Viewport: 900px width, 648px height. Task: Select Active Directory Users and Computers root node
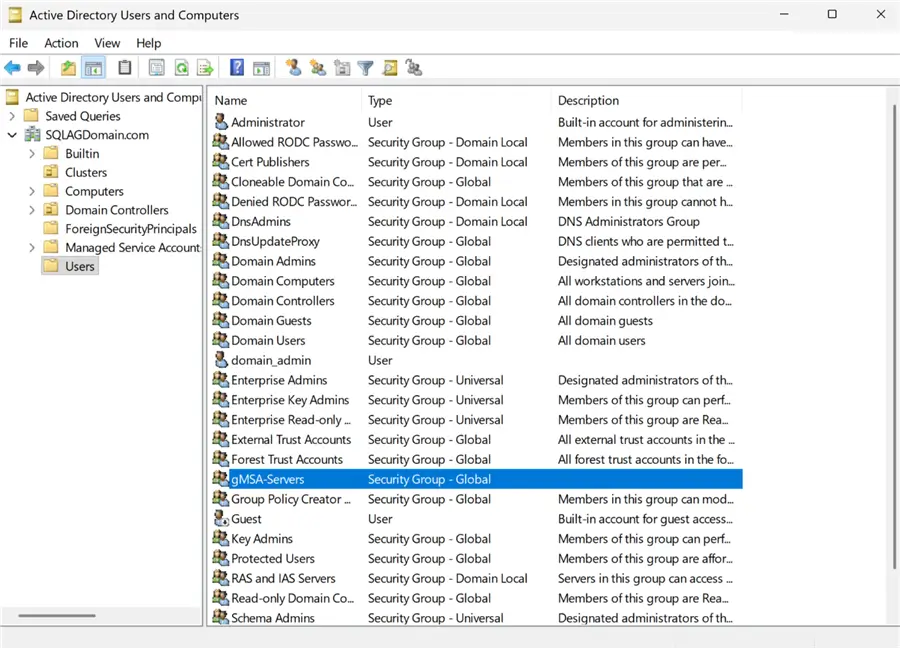114,97
